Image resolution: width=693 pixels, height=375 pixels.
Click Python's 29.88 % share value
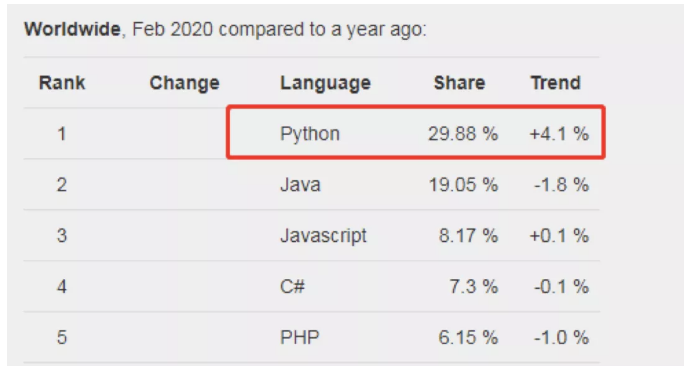tap(463, 134)
